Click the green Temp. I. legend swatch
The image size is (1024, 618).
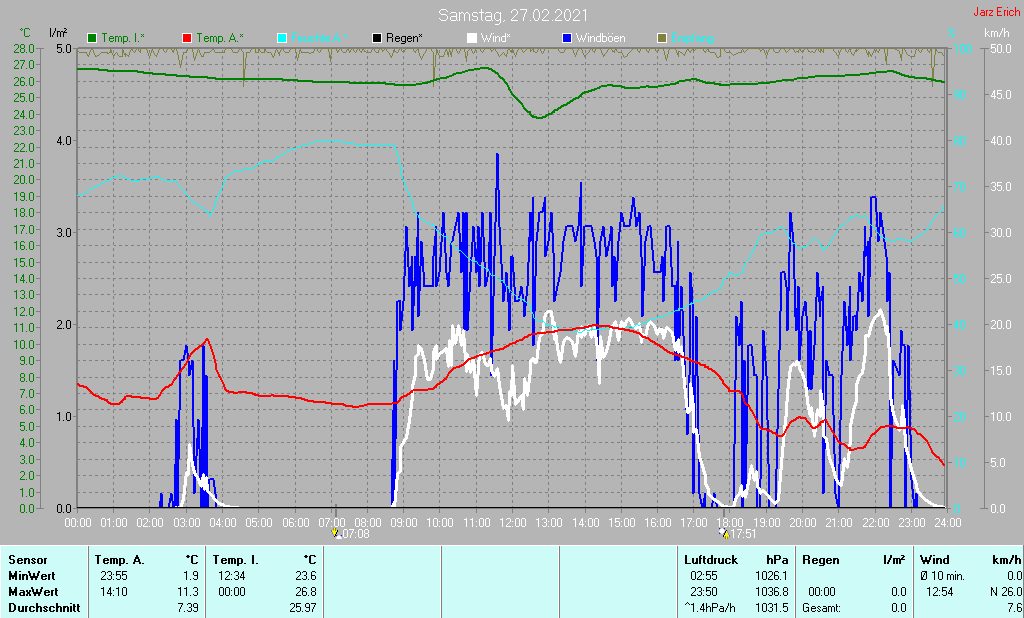[92, 38]
